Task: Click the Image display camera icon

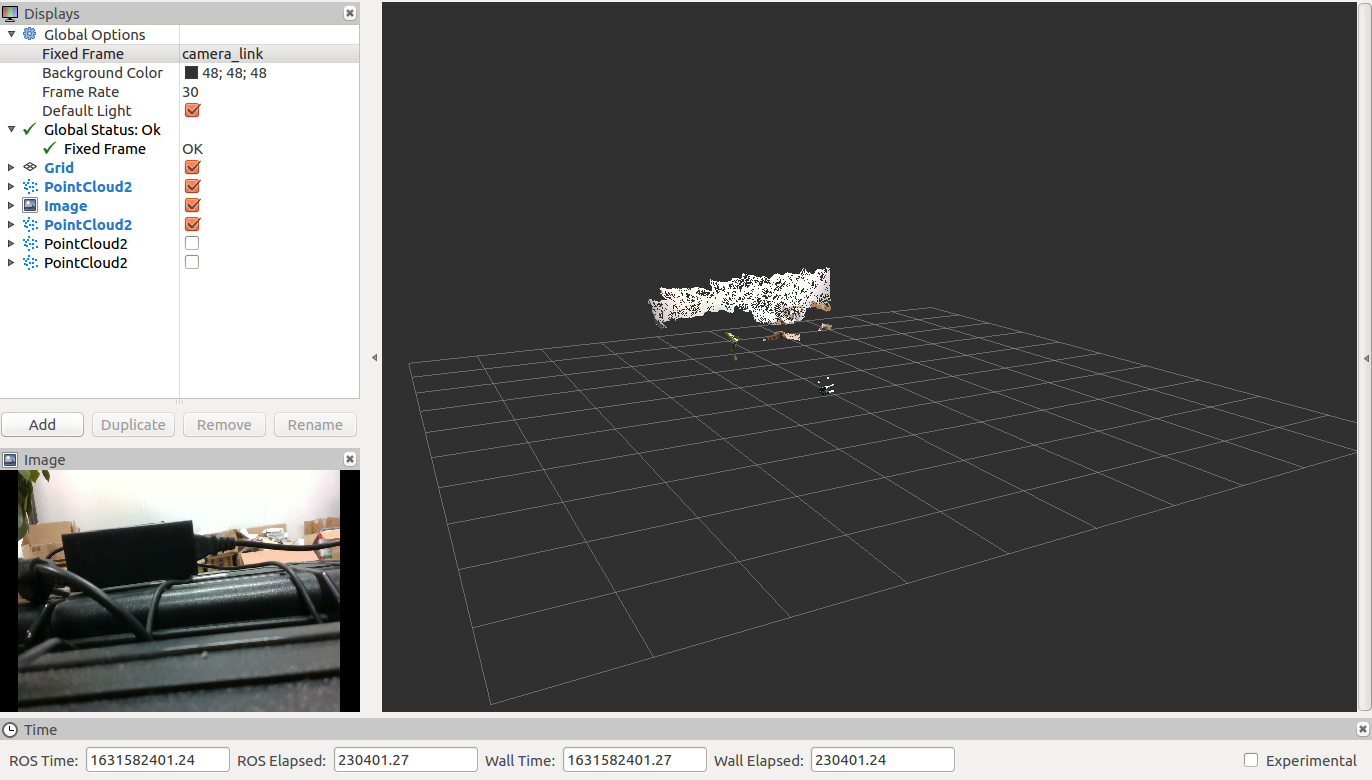Action: 30,205
